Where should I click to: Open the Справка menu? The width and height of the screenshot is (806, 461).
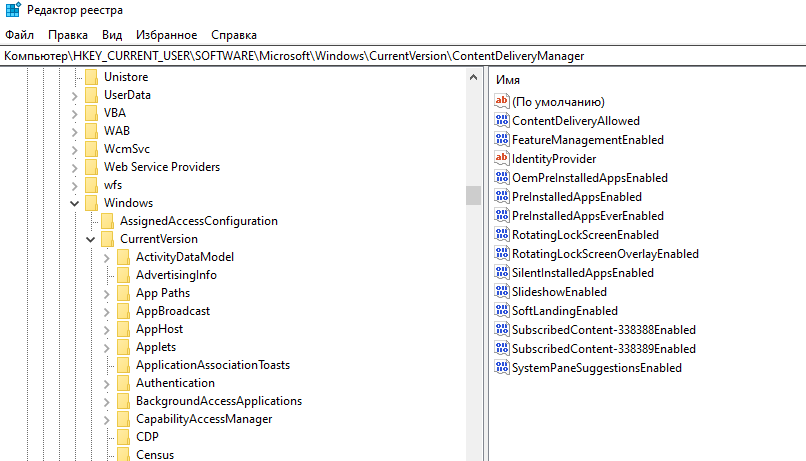[234, 35]
